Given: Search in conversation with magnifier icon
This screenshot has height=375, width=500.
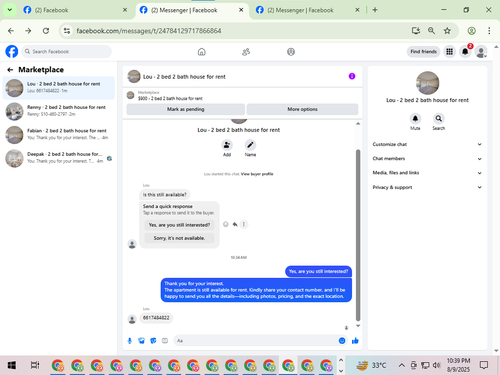Looking at the screenshot, I should (439, 119).
